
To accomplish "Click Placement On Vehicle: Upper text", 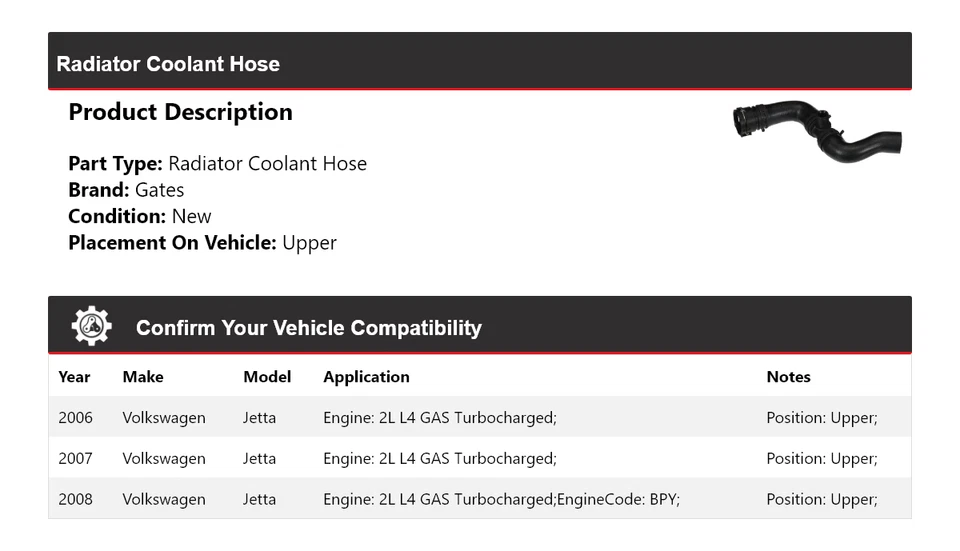I will click(x=202, y=242).
